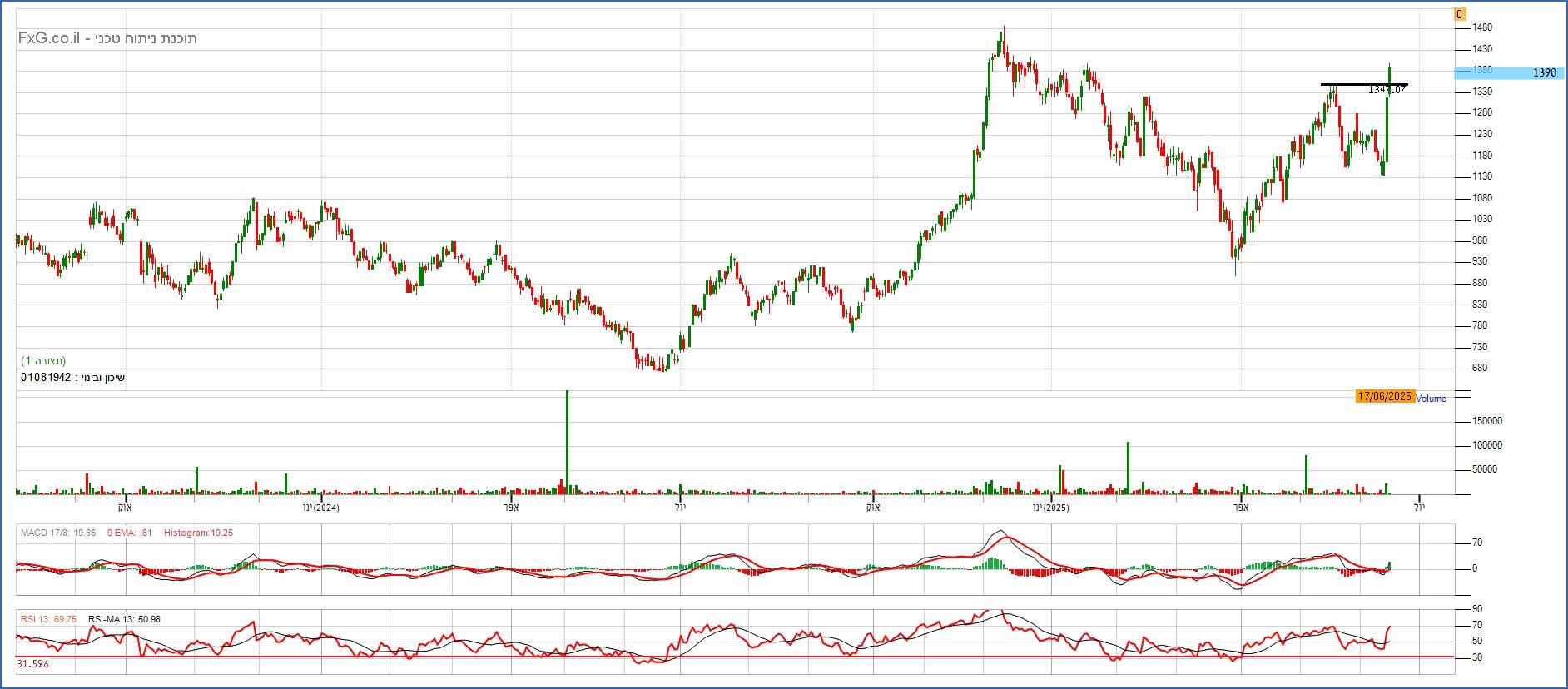Click the ינו(2024) date axis label
The width and height of the screenshot is (1568, 689).
321,508
